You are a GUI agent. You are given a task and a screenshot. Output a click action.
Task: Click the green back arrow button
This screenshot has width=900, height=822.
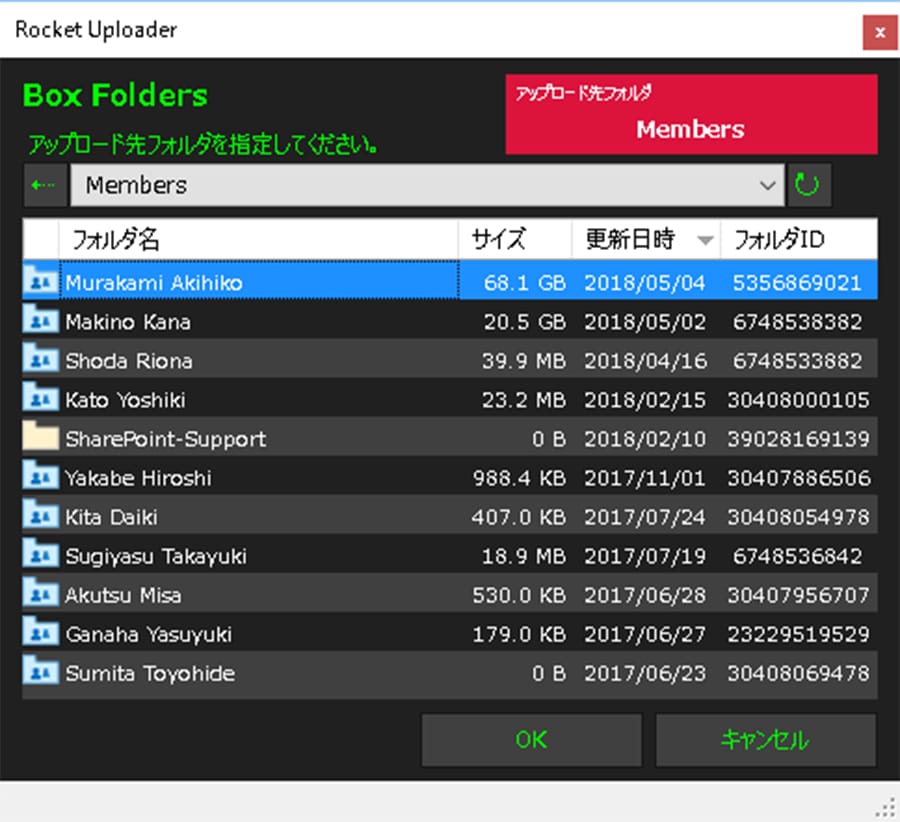coord(45,185)
